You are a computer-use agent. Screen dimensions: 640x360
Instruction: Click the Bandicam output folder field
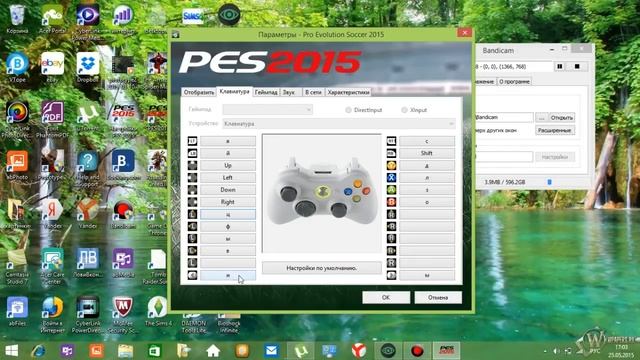504,117
